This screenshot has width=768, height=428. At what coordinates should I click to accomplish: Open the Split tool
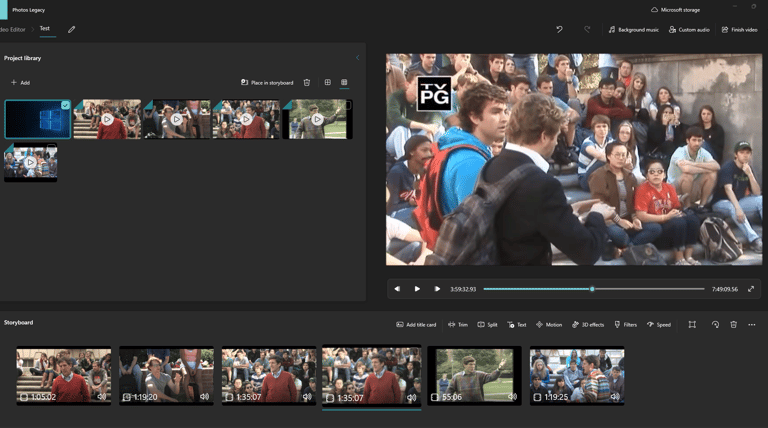[x=487, y=325]
